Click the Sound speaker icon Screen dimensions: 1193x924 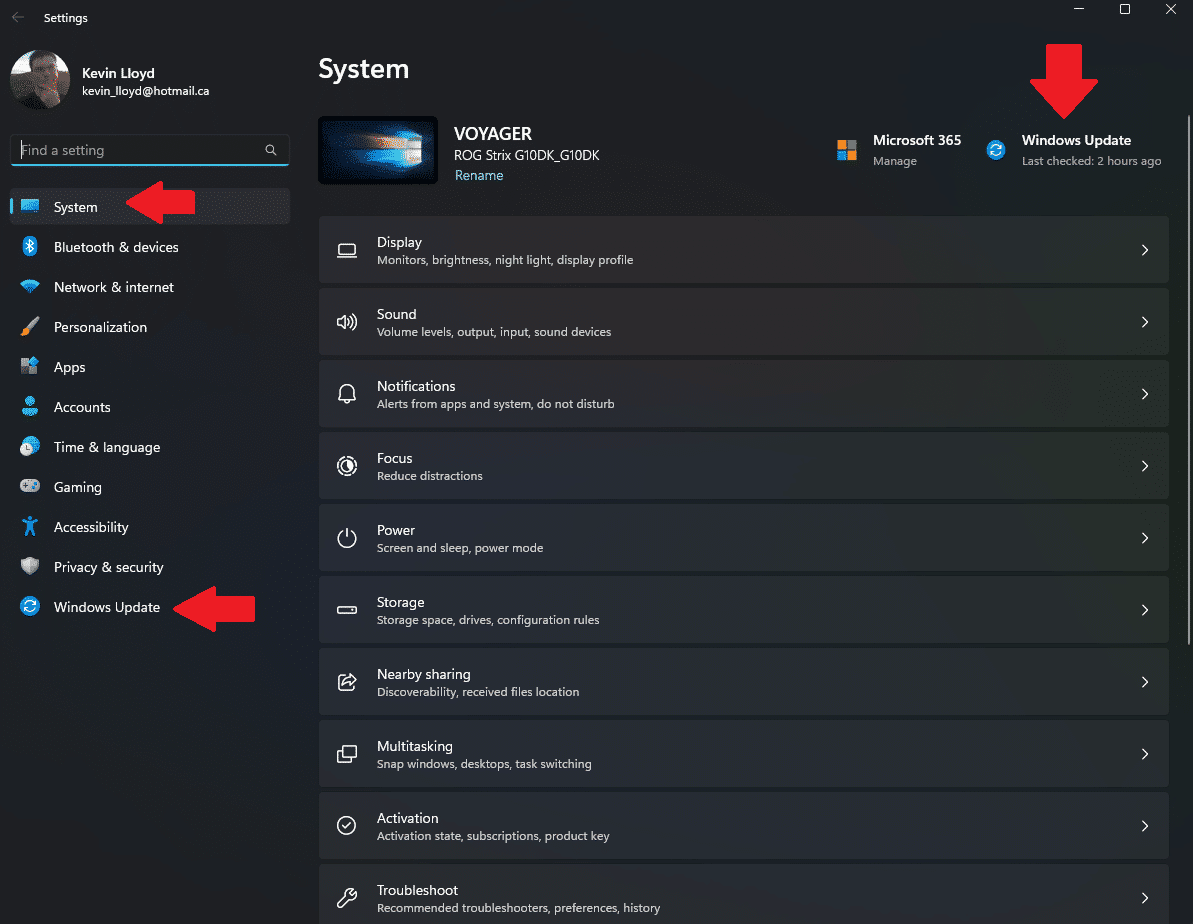pos(347,322)
